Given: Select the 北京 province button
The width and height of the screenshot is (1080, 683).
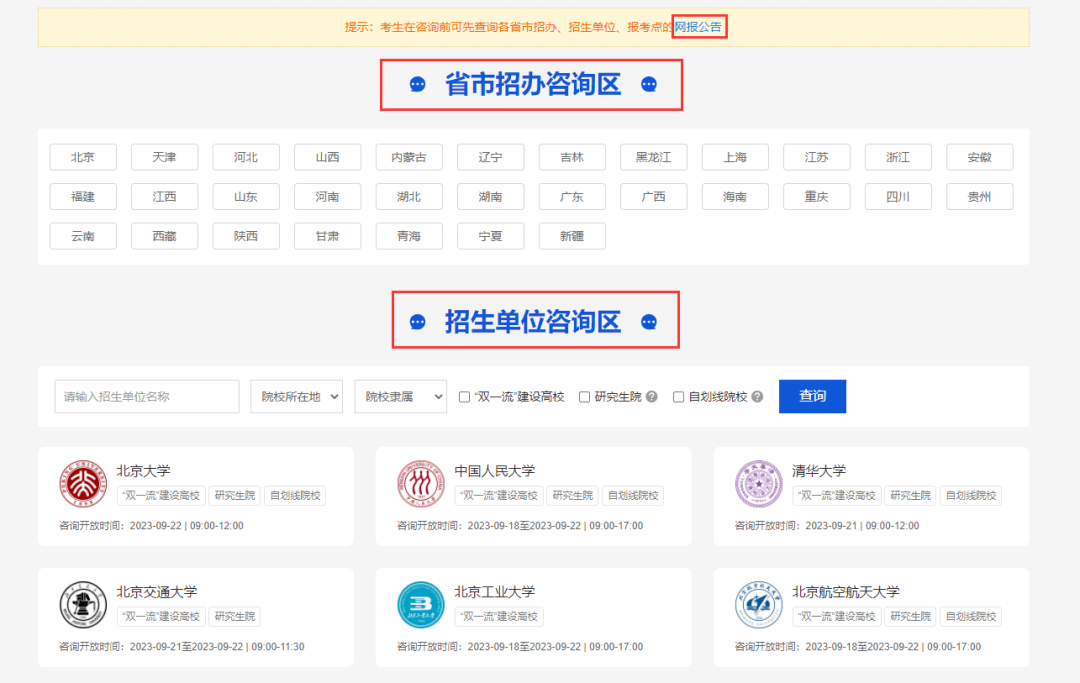Looking at the screenshot, I should [x=83, y=157].
